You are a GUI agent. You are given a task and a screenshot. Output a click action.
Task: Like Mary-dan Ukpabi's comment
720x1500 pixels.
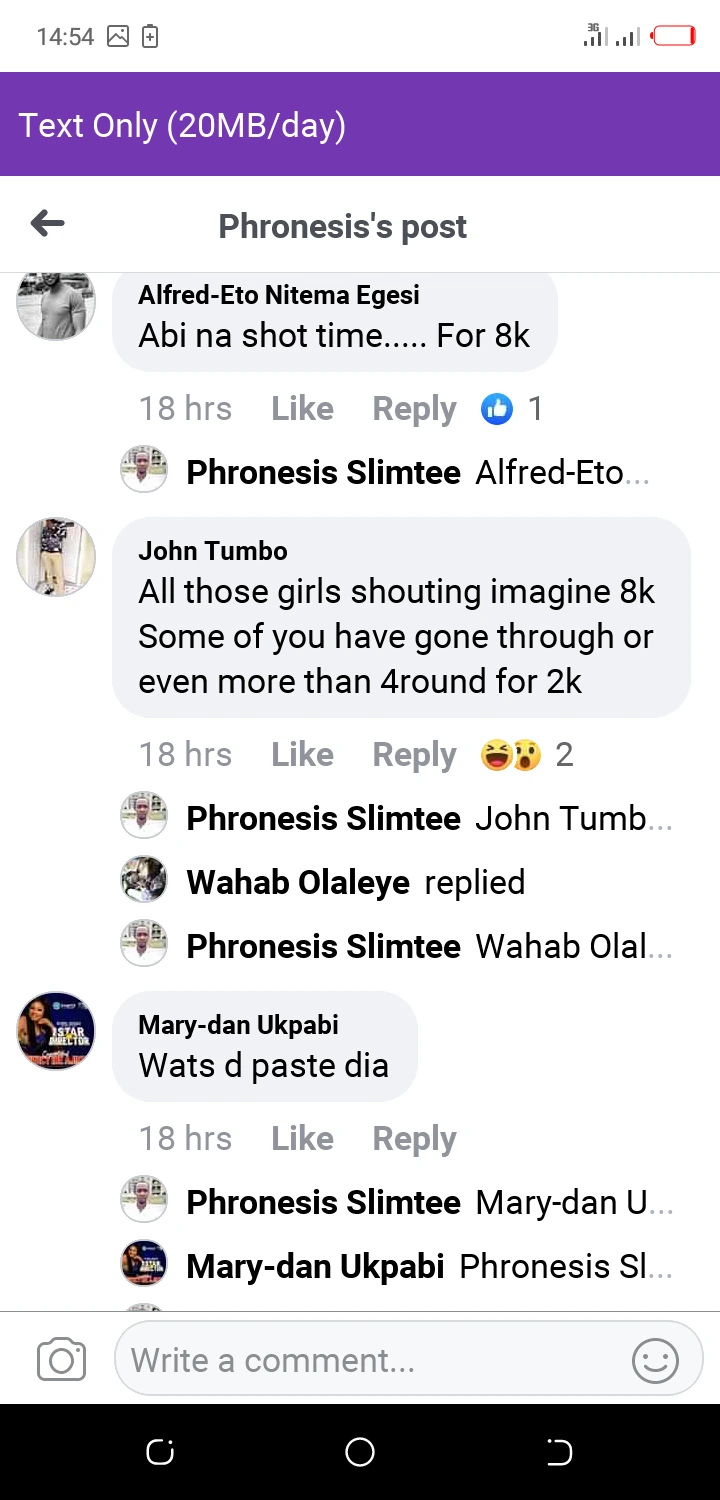click(x=302, y=1138)
